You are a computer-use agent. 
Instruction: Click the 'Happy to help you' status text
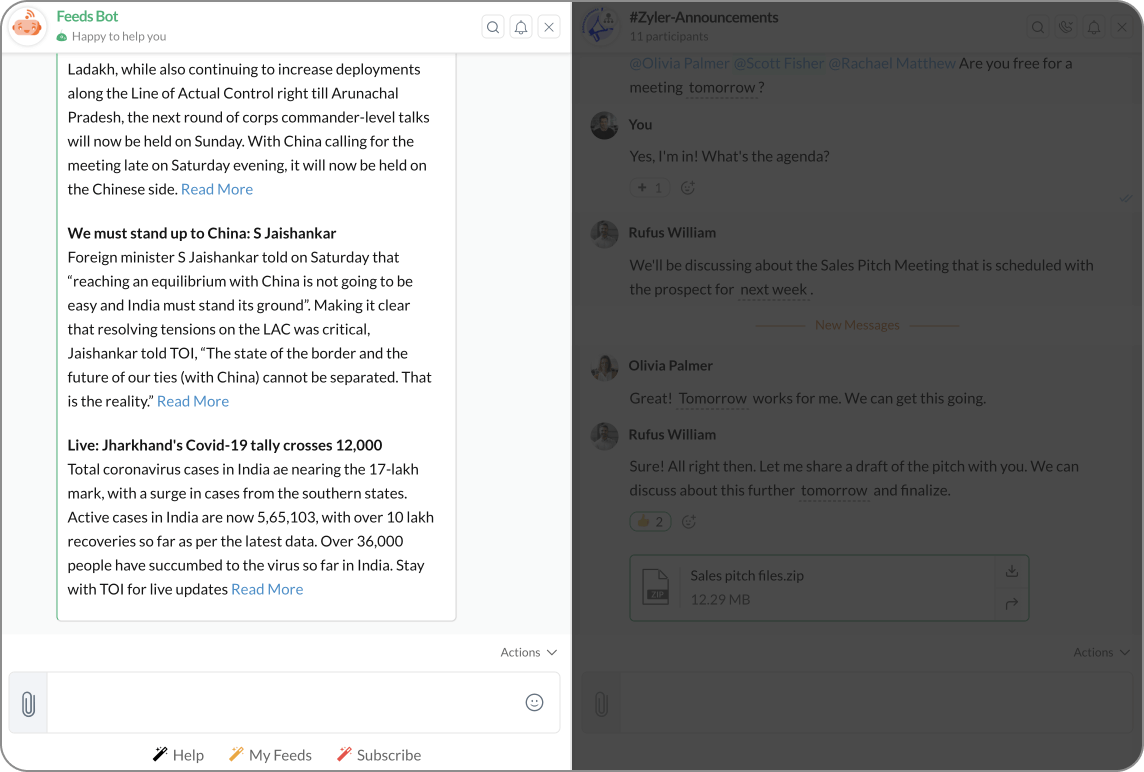(119, 36)
